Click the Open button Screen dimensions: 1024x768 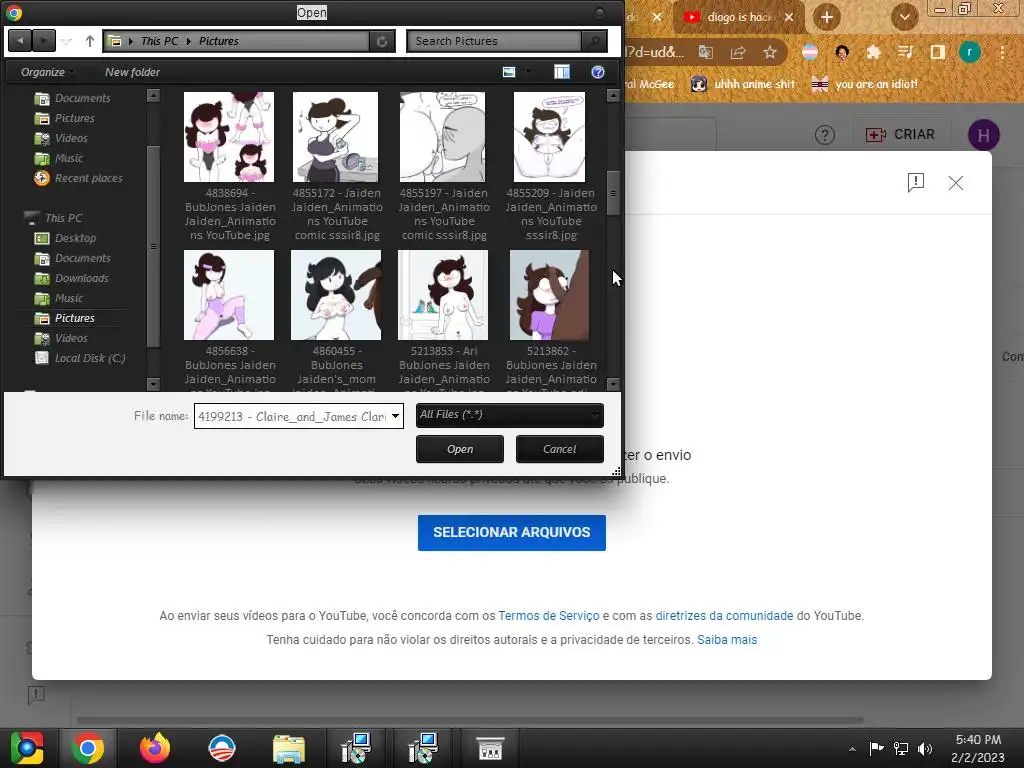tap(460, 449)
